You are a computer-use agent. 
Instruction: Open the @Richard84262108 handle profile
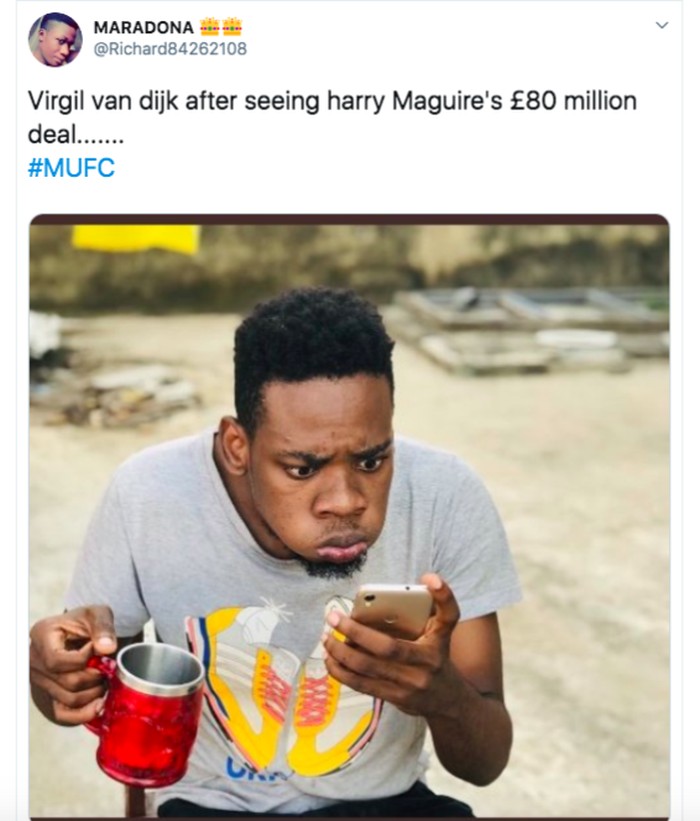(169, 48)
